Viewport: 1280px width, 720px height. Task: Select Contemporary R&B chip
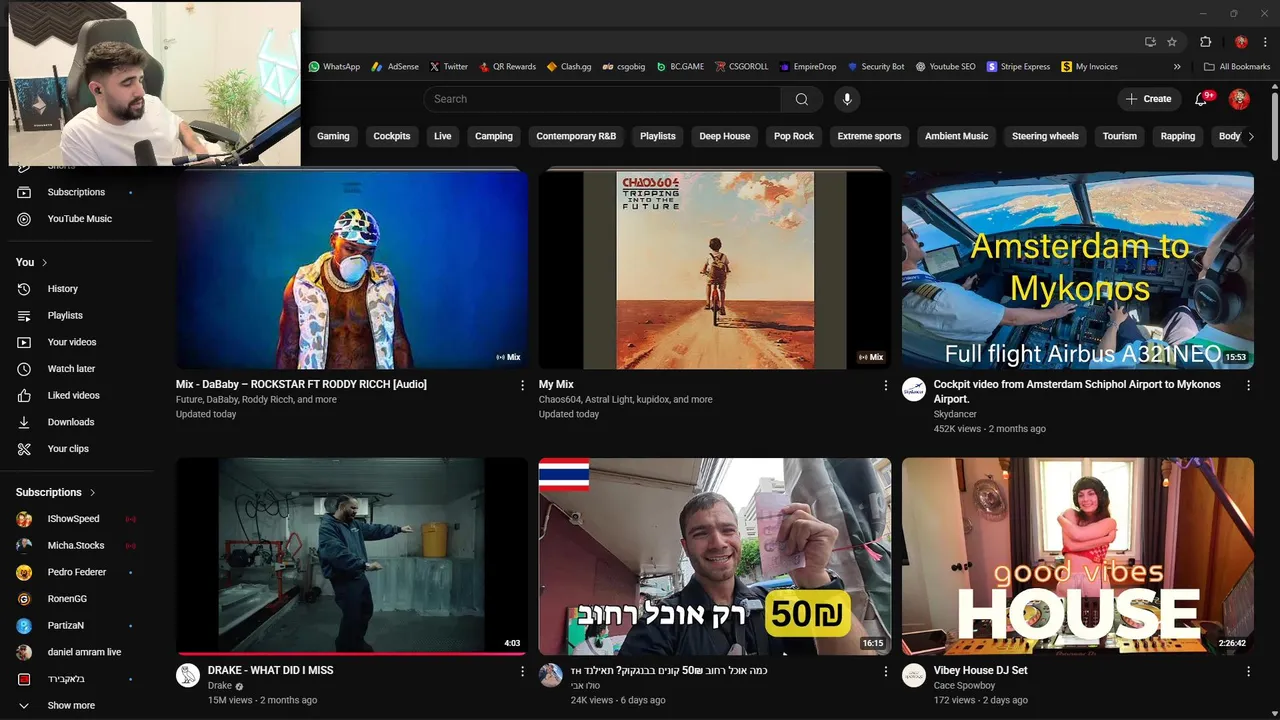click(576, 136)
